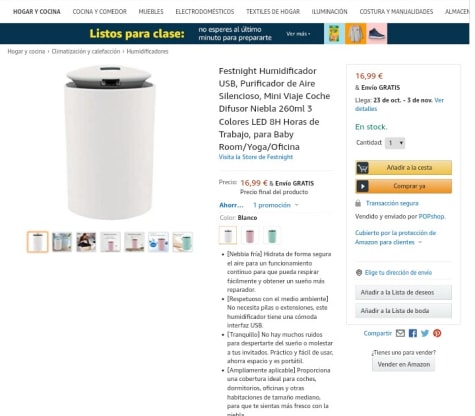Image resolution: width=475 pixels, height=416 pixels.
Task: Open the Cantidad quantity dropdown
Action: pos(395,143)
